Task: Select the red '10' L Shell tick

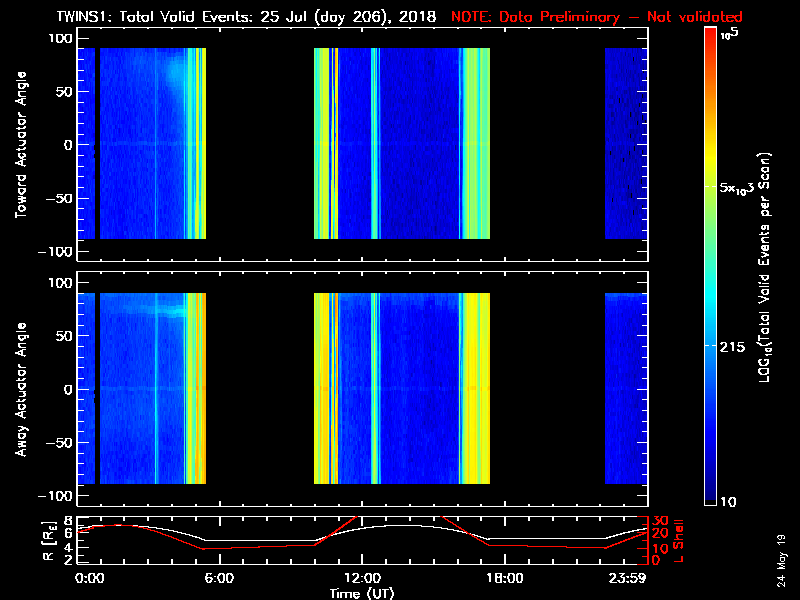Action: pos(660,548)
